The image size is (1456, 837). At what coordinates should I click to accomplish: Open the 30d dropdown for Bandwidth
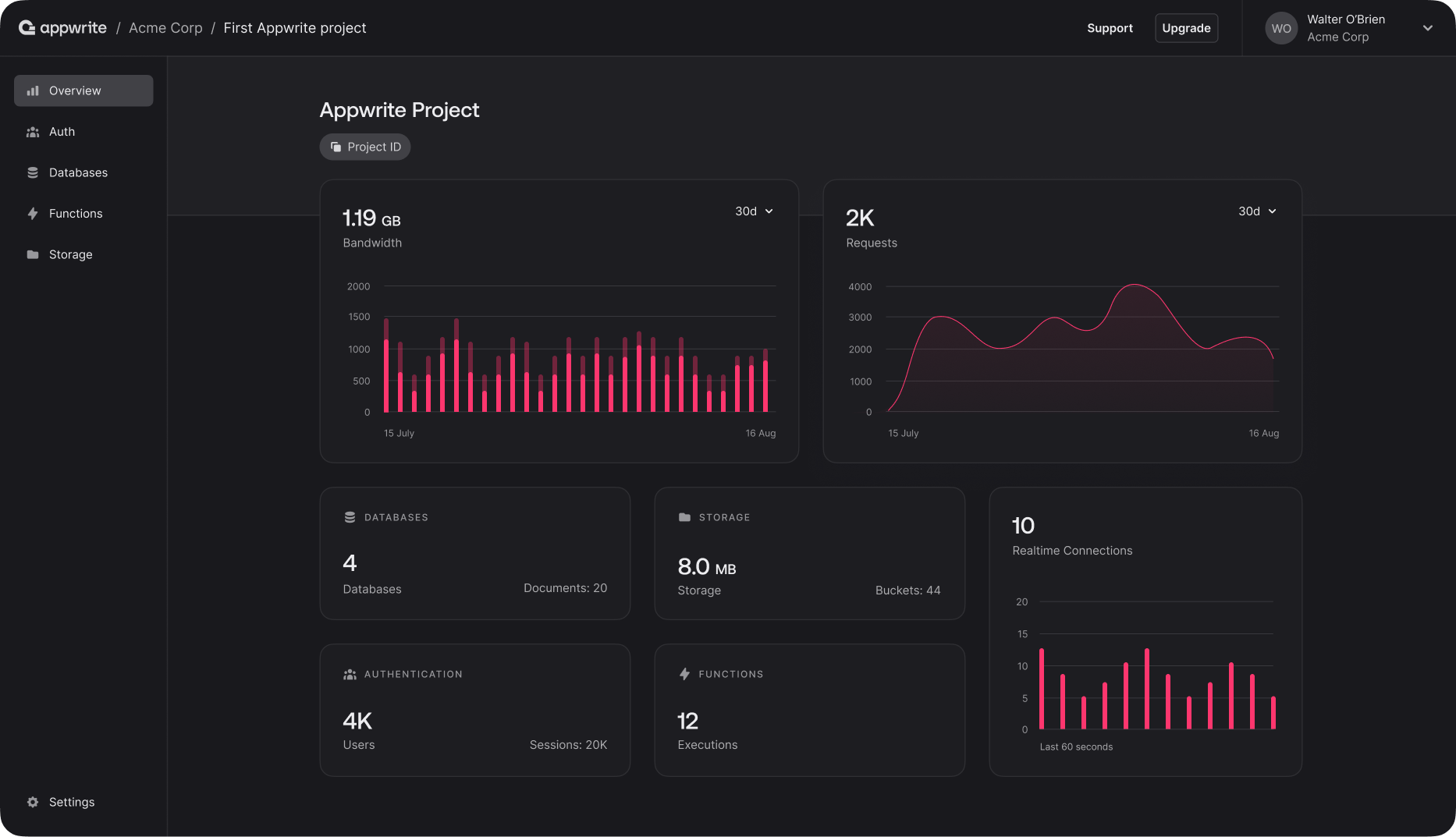tap(753, 211)
